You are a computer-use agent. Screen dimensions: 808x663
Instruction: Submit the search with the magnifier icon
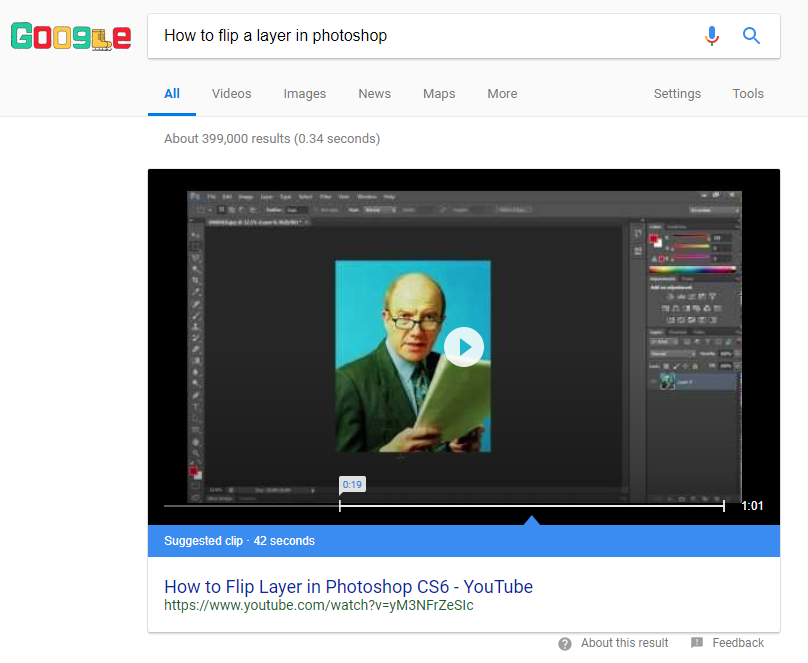[751, 36]
